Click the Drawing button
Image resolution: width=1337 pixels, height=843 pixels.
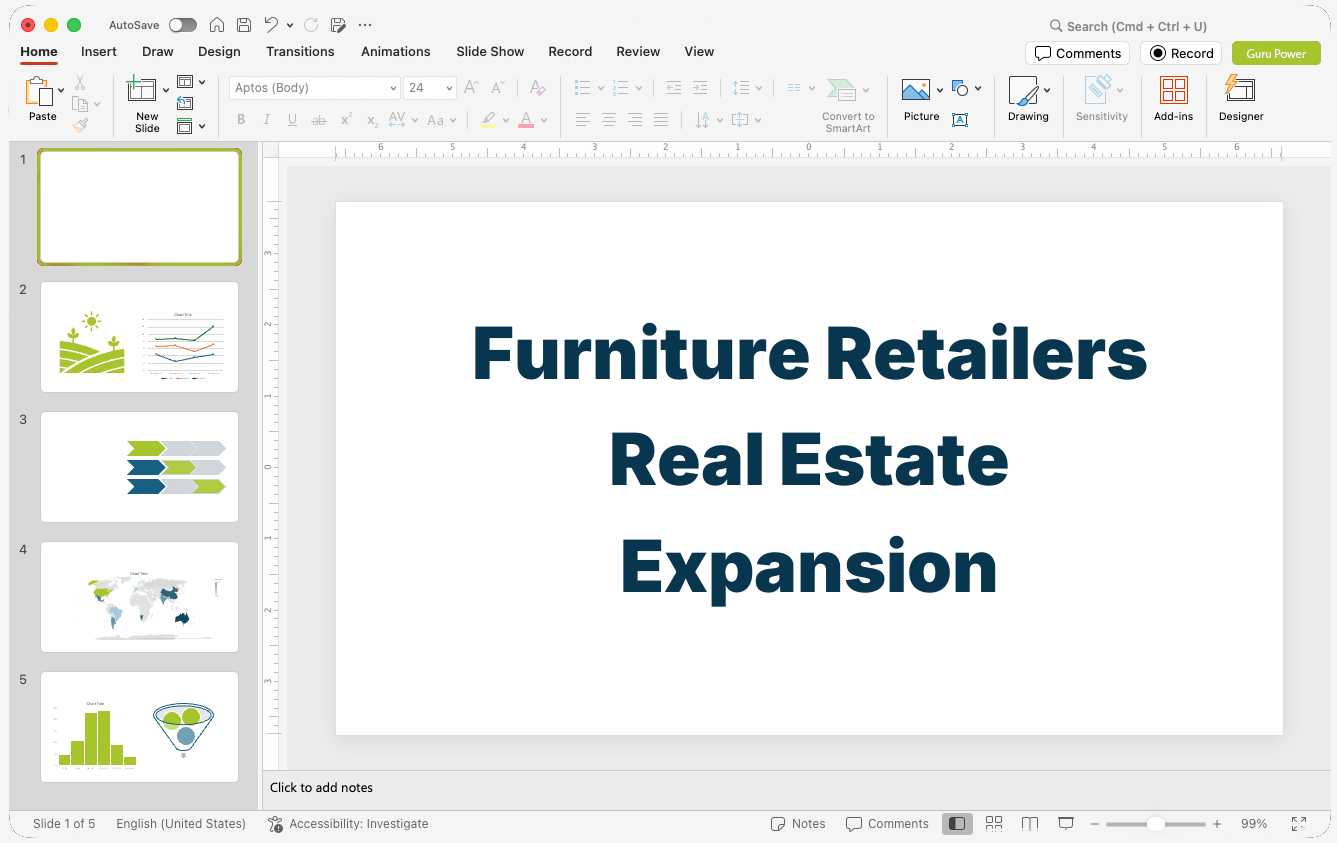(1028, 100)
